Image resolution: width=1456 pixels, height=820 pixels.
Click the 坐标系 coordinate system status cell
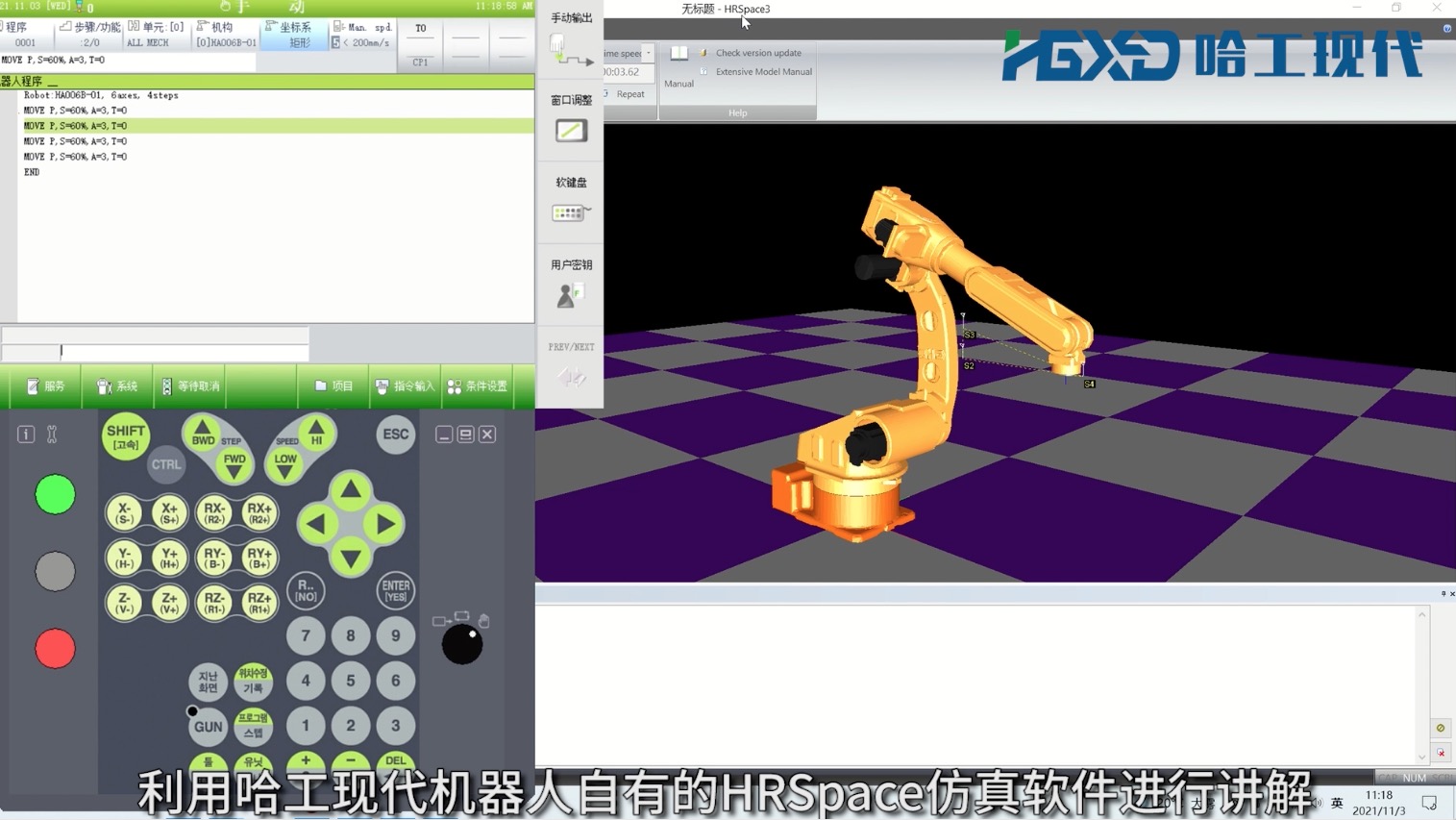point(294,35)
